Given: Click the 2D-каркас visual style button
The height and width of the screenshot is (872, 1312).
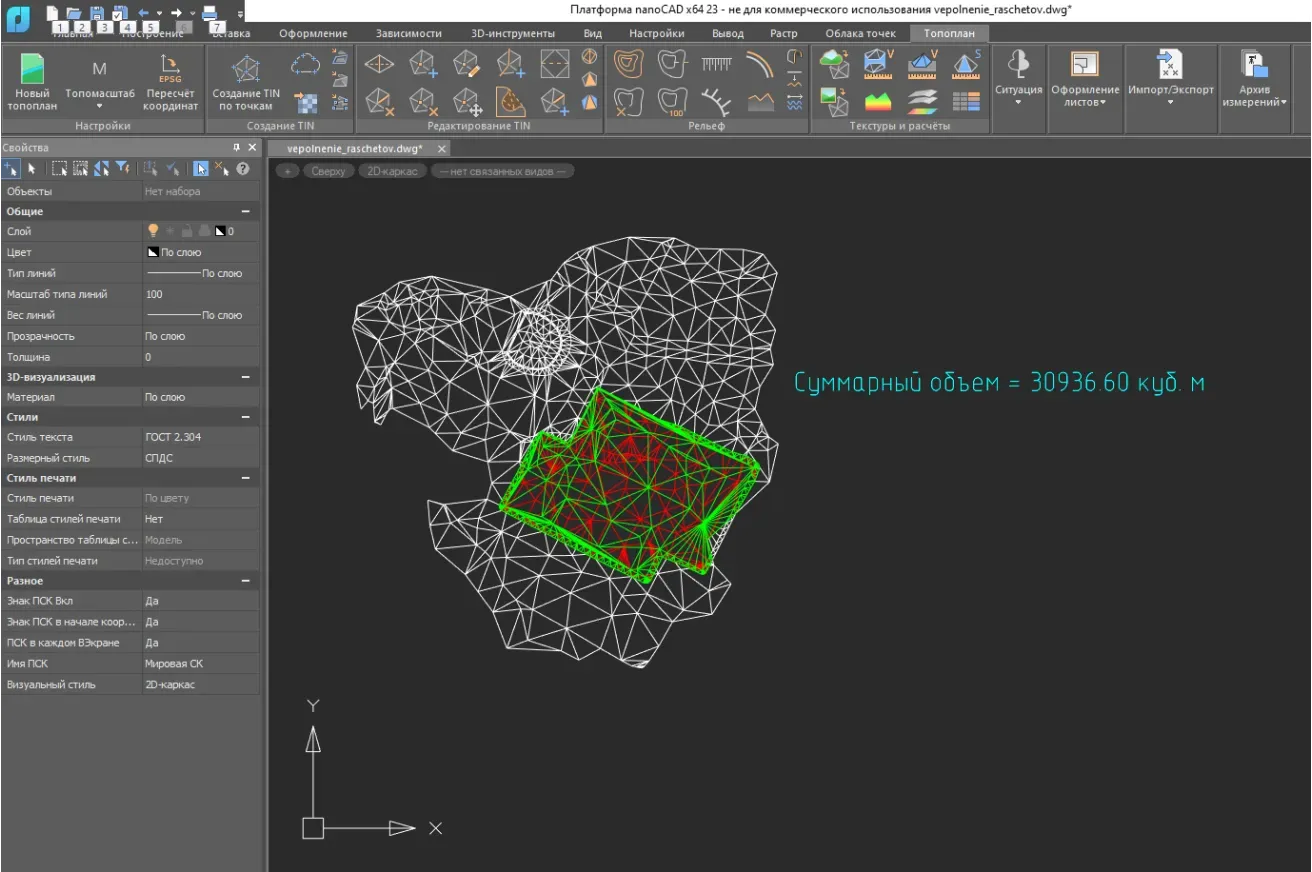Looking at the screenshot, I should [x=392, y=171].
